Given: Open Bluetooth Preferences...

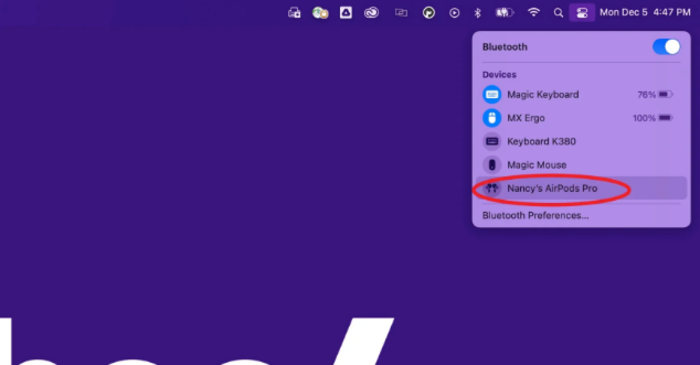Looking at the screenshot, I should pyautogui.click(x=535, y=216).
